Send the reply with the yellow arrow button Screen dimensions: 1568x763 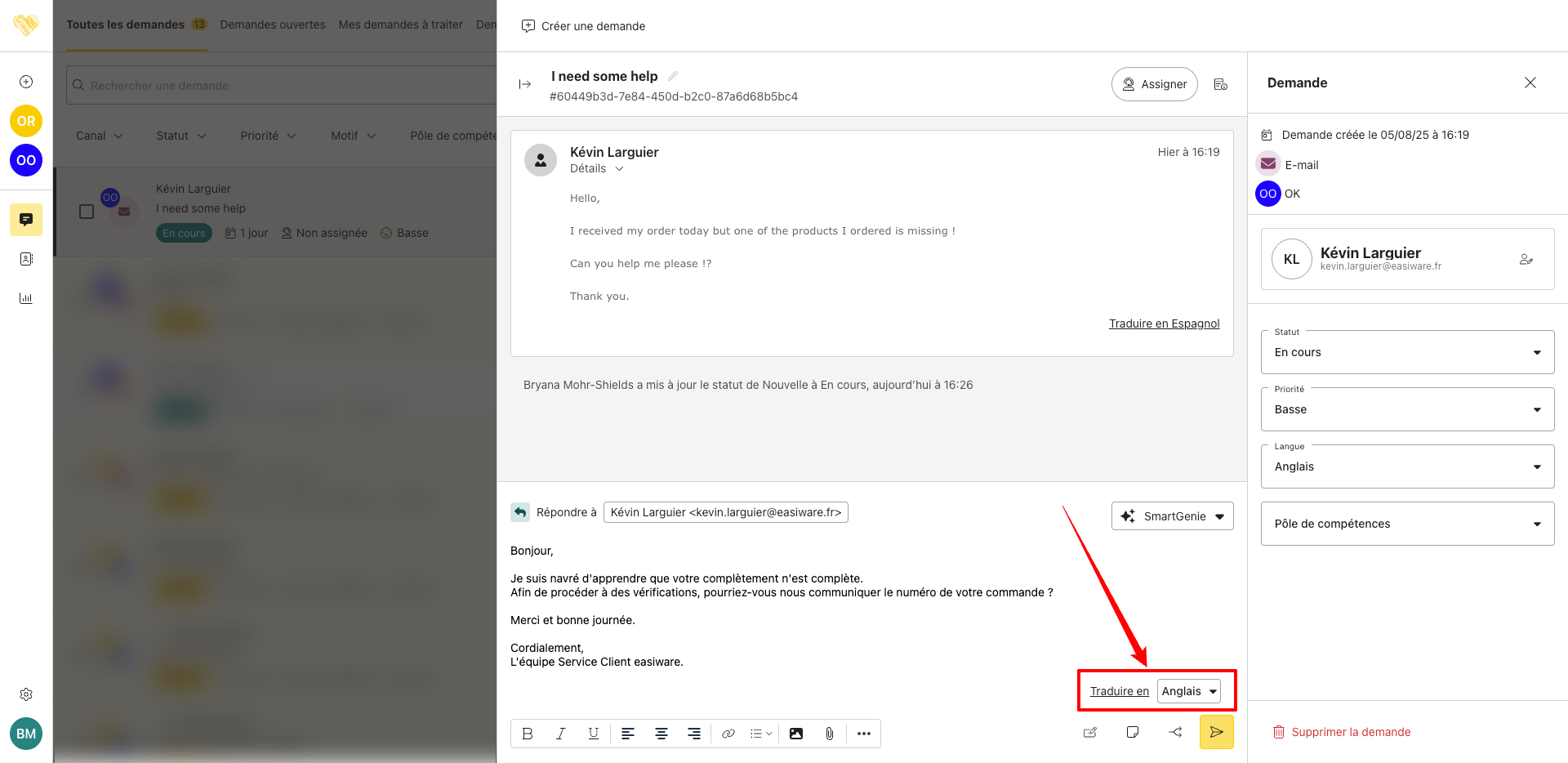tap(1216, 732)
